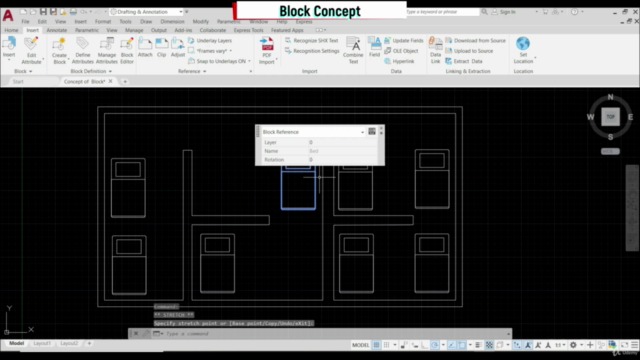Start PDF Import
Viewport: 640px width, 360px height.
(267, 51)
